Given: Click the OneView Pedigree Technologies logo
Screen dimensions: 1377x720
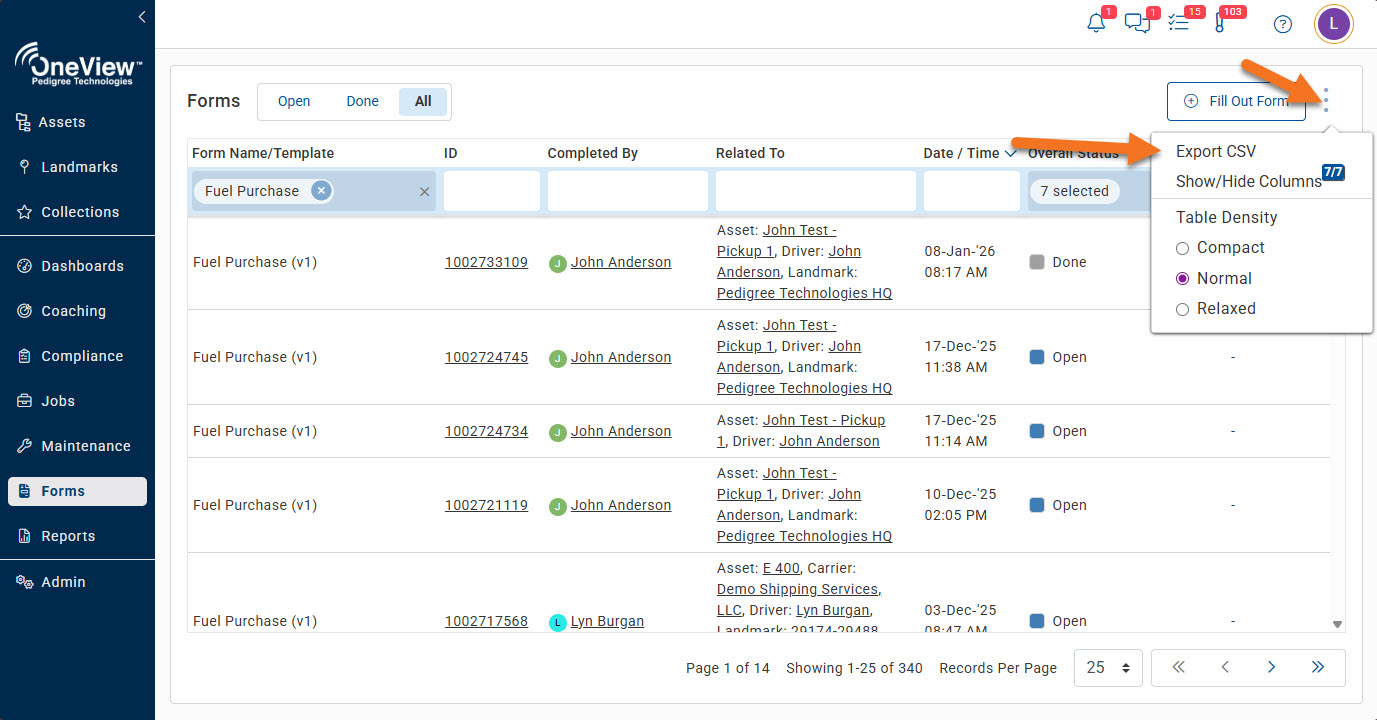Looking at the screenshot, I should point(78,65).
